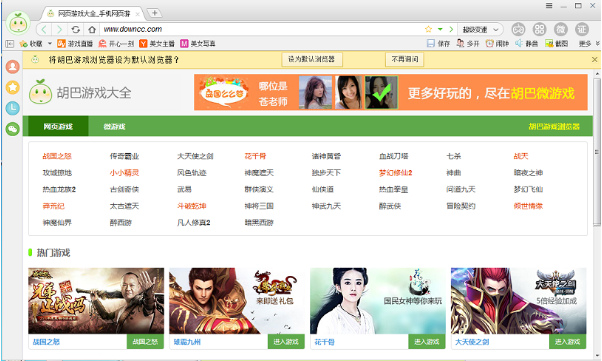Click the gamepad icon in toolbar
602x361 pixels.
point(518,29)
